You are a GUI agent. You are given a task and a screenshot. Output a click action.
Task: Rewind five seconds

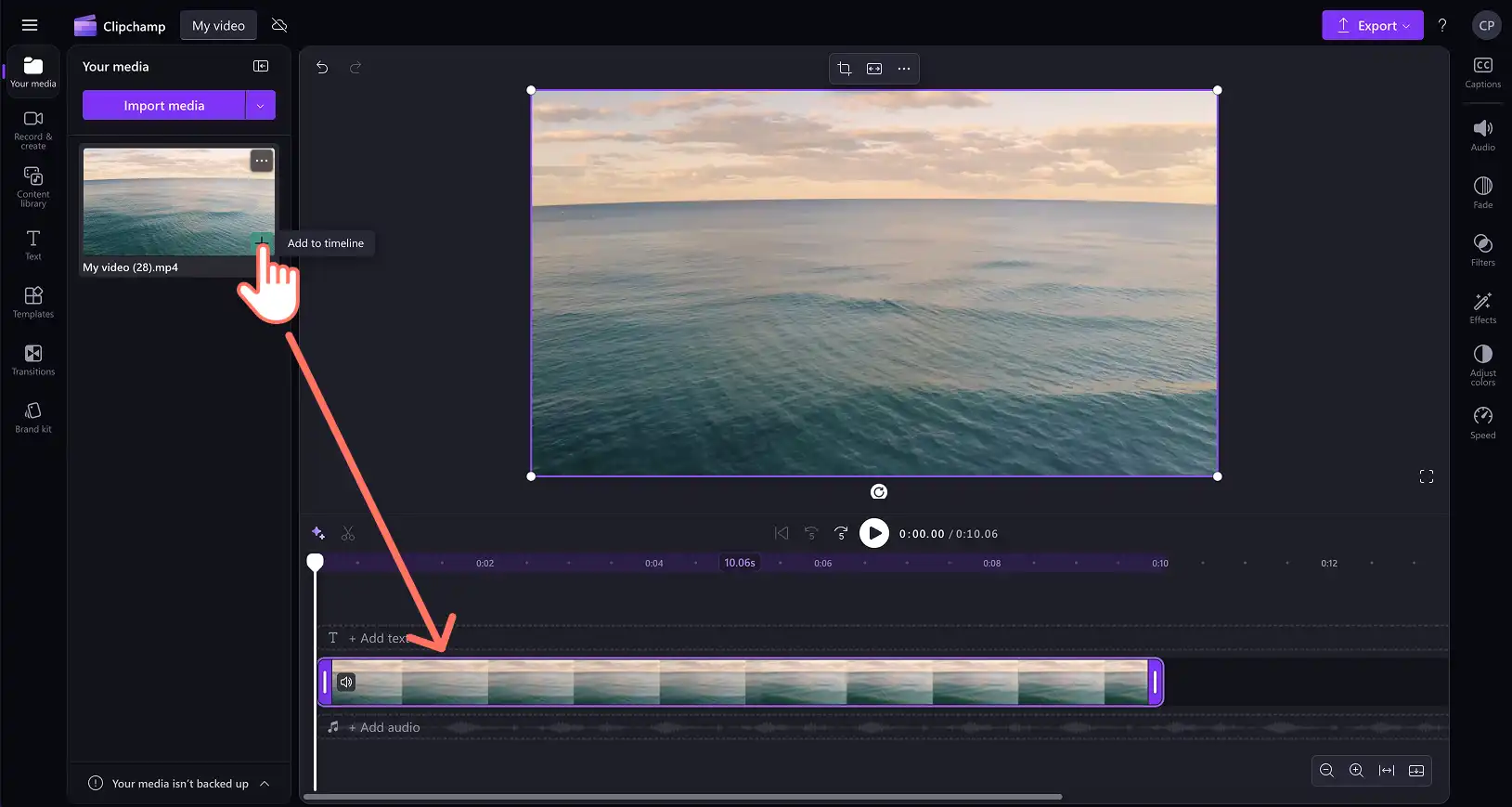click(x=811, y=533)
